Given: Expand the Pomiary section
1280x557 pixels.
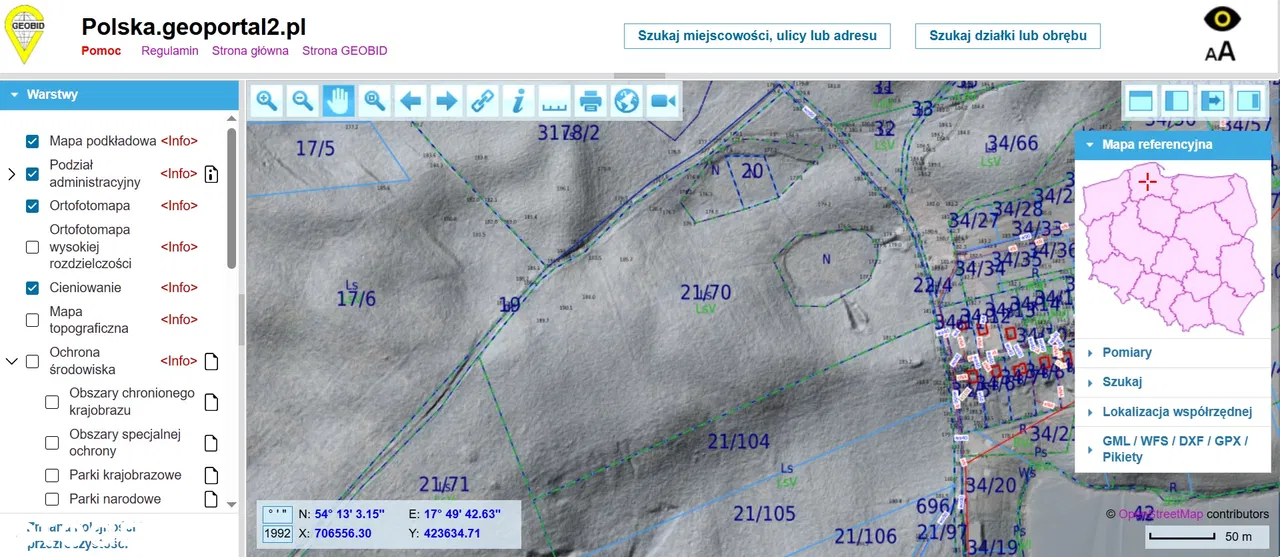Looking at the screenshot, I should point(1127,353).
